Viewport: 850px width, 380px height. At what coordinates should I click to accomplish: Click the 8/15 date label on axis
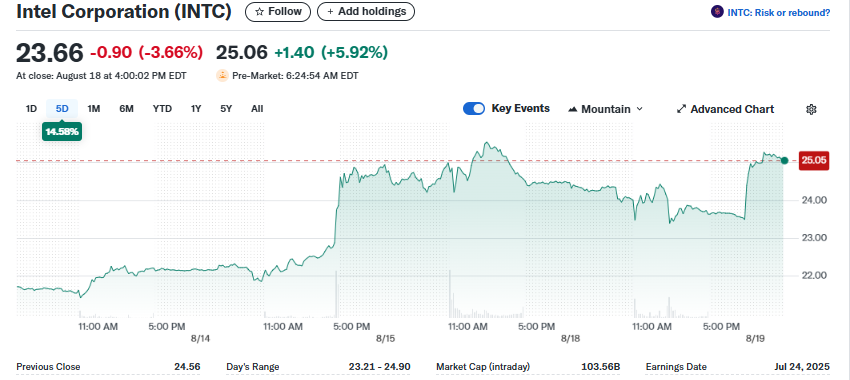tap(385, 338)
